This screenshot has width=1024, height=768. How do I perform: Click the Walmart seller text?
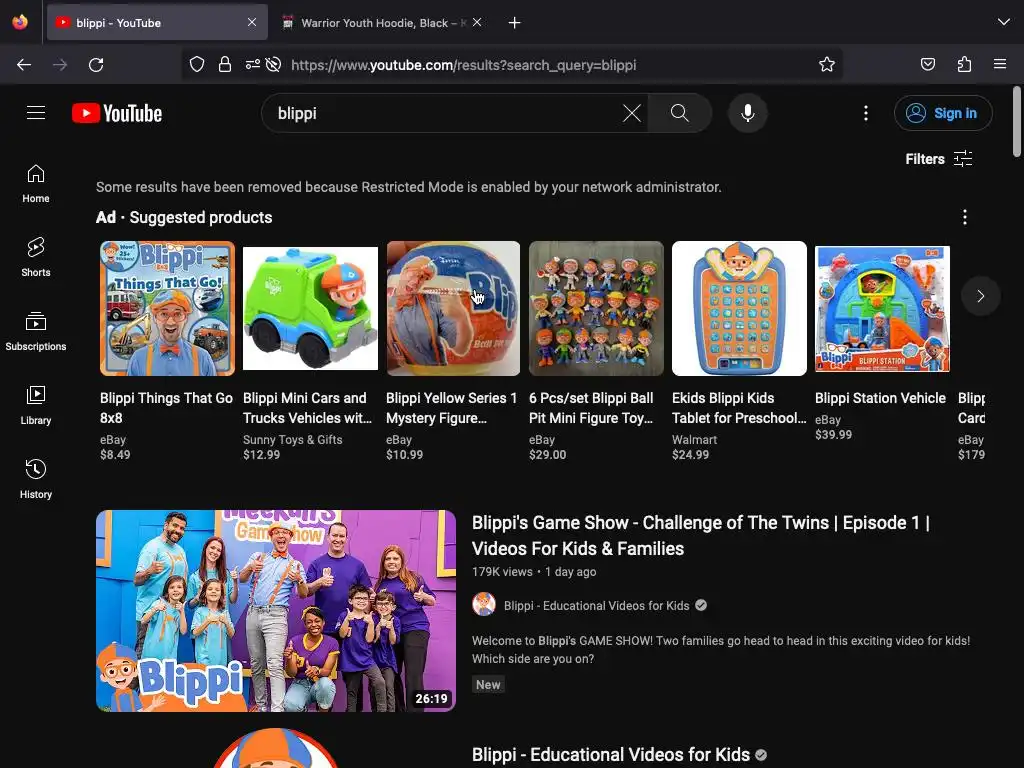tap(694, 440)
